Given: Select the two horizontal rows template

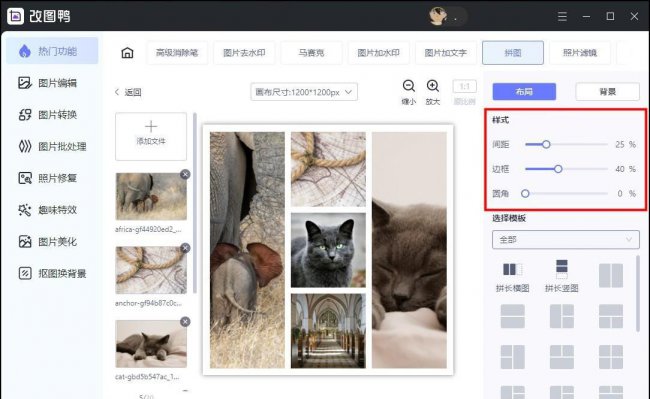Looking at the screenshot, I should coord(513,316).
